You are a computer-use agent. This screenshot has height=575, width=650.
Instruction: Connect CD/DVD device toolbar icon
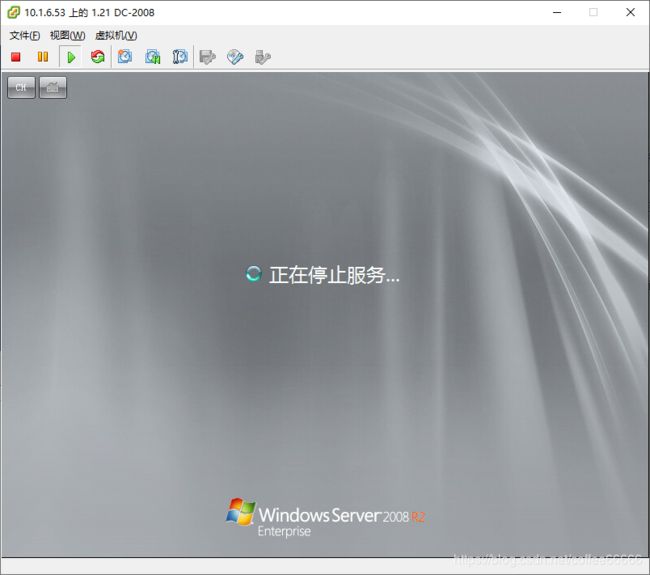(235, 57)
